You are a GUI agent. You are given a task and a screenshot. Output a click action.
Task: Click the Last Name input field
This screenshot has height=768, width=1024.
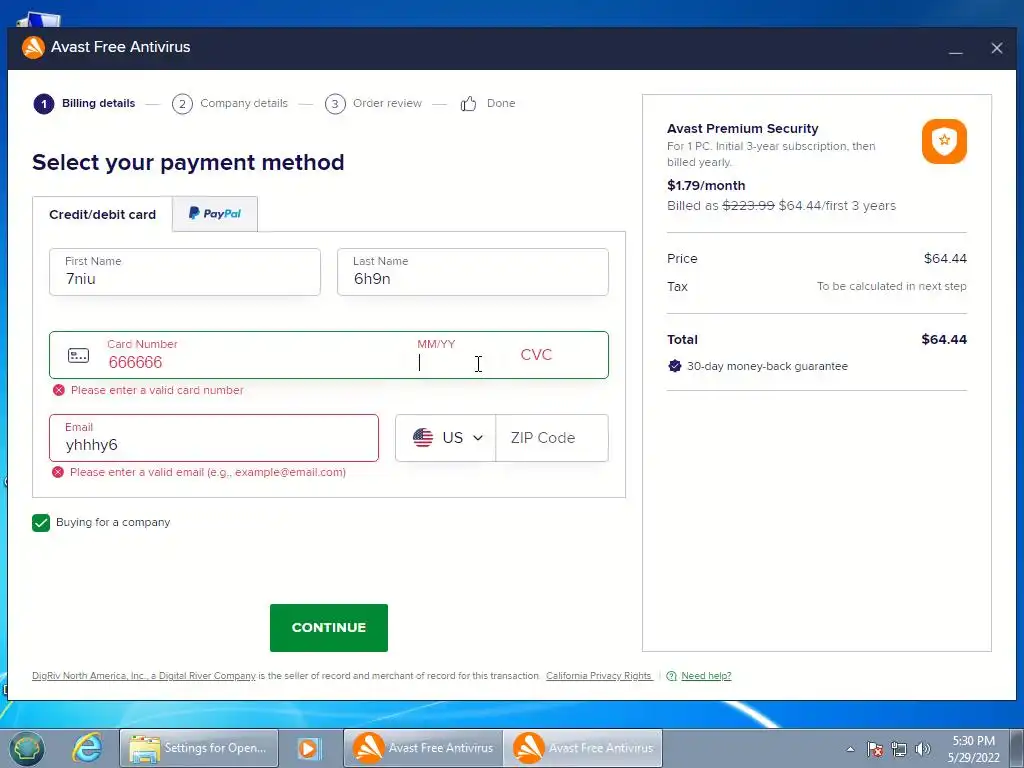(x=473, y=272)
